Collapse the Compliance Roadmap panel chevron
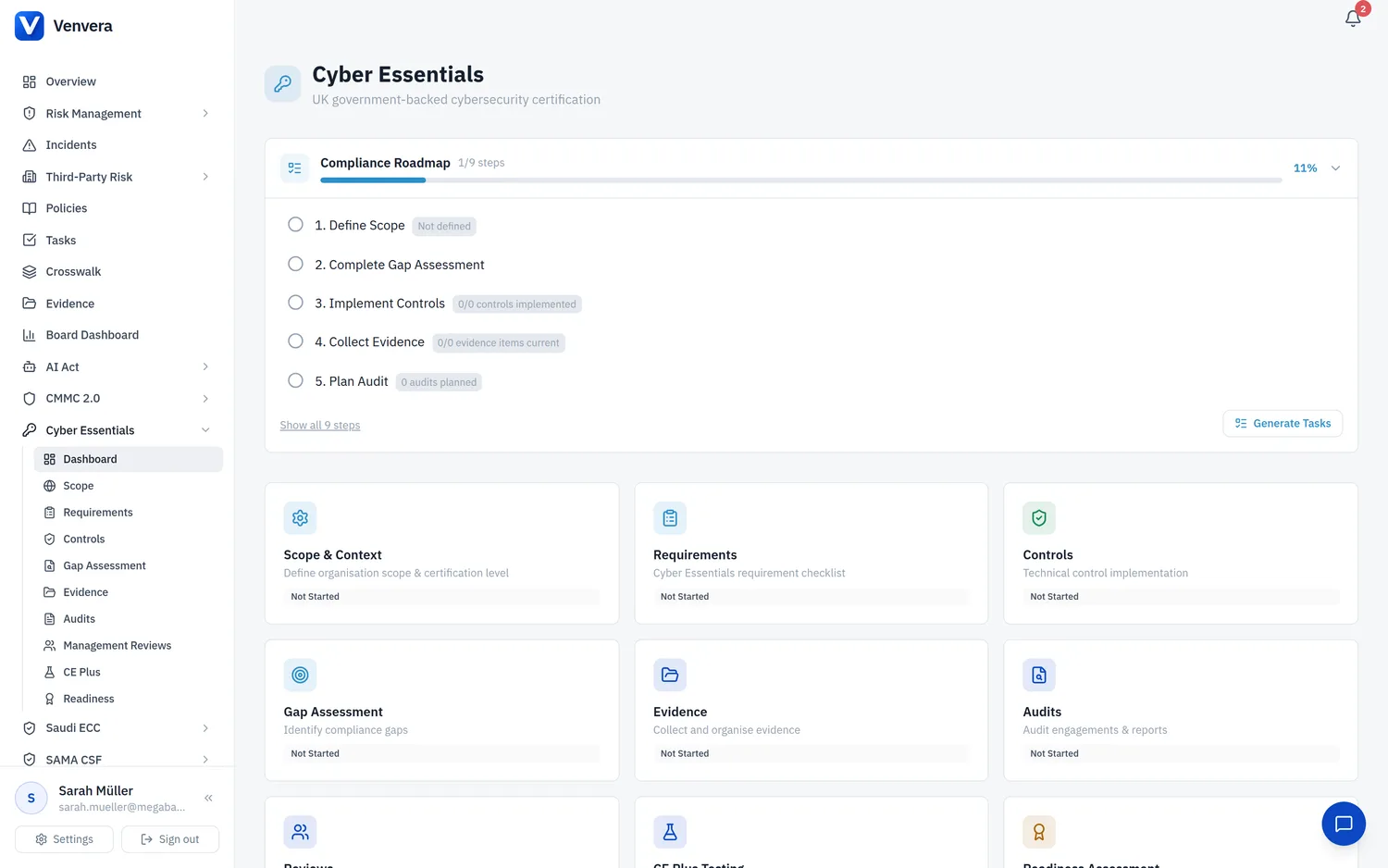 [1335, 168]
